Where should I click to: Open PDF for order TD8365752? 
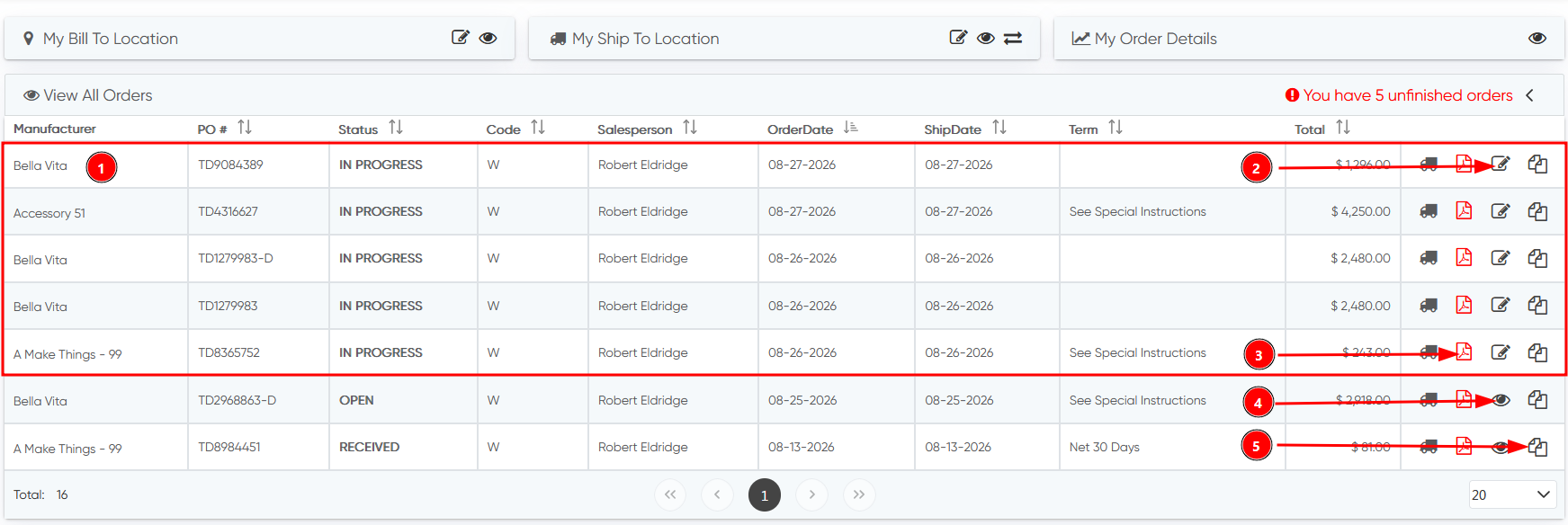[1465, 351]
